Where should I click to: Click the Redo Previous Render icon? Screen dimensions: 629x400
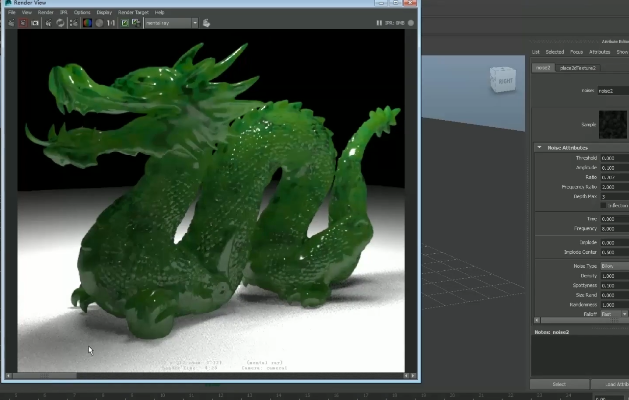pos(12,22)
